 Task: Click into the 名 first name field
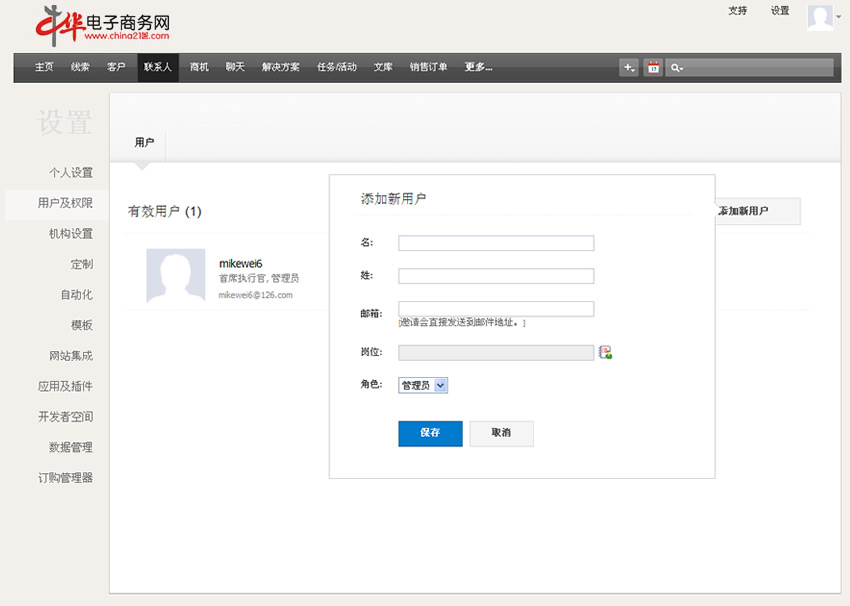496,243
